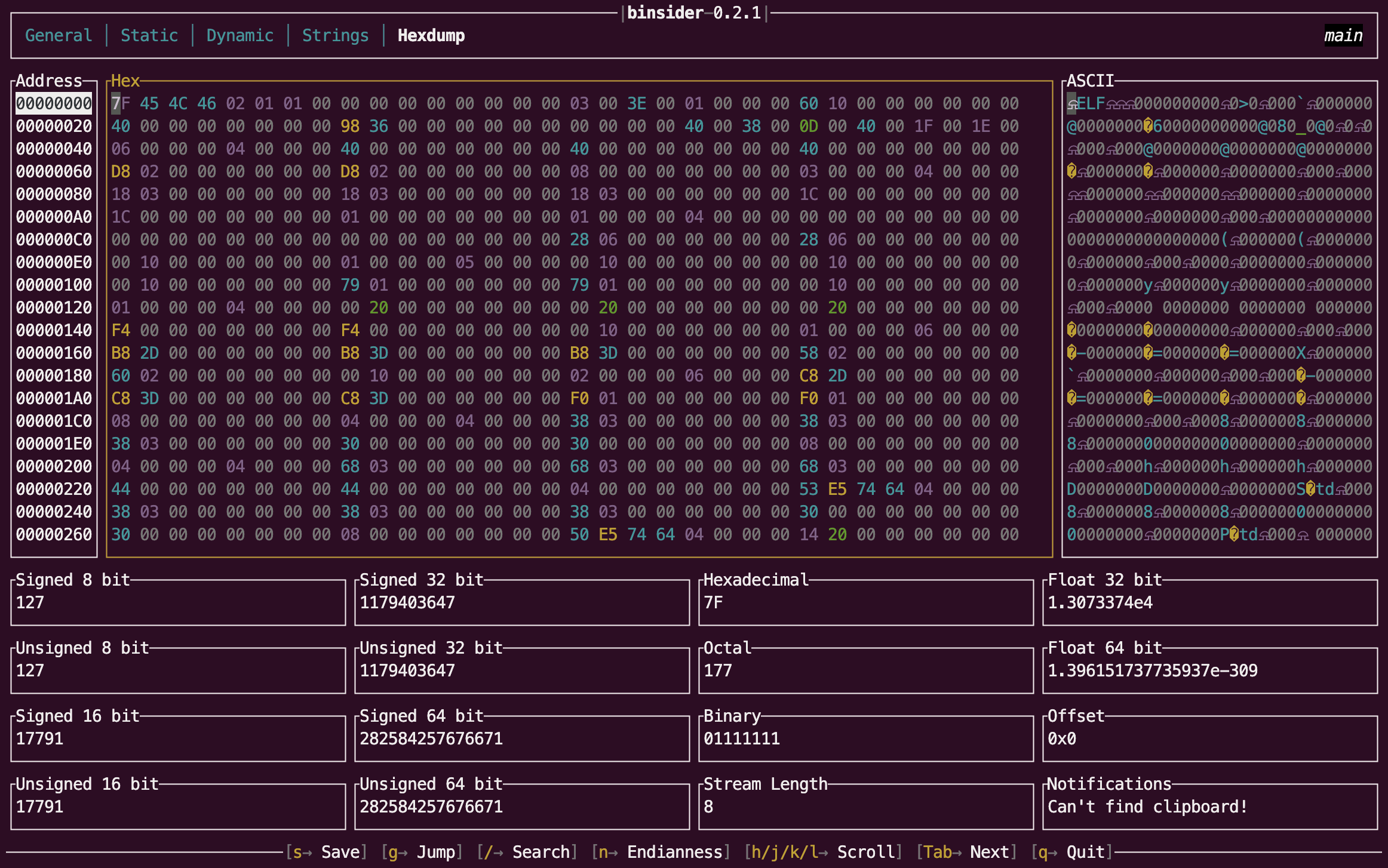Click the highlighted 7F byte in Hex
Screen dimensions: 1388x868
coord(121,104)
